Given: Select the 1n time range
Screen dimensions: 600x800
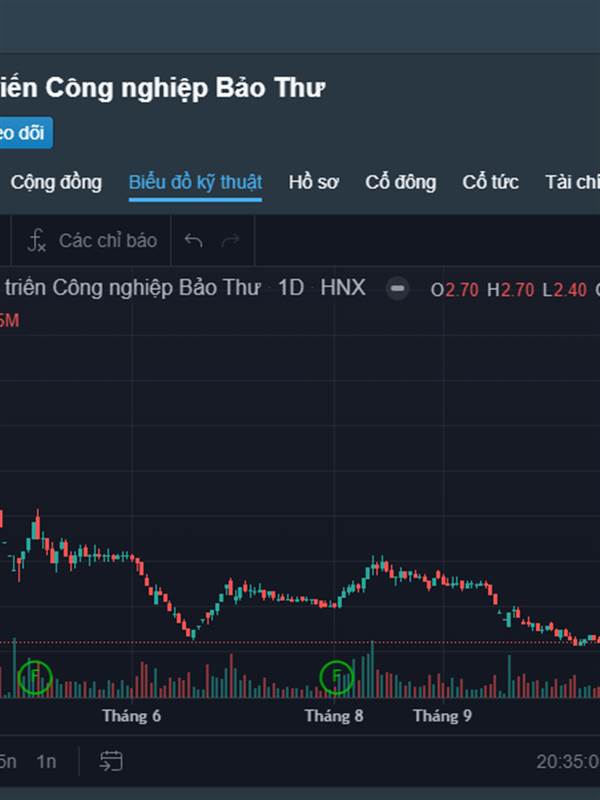Looking at the screenshot, I should pos(46,761).
